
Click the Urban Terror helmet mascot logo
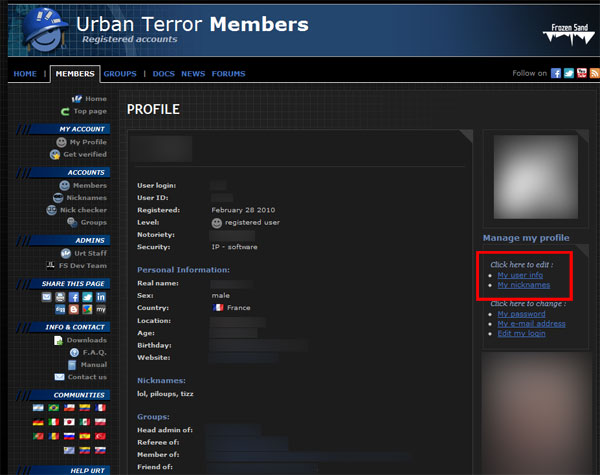[45, 29]
